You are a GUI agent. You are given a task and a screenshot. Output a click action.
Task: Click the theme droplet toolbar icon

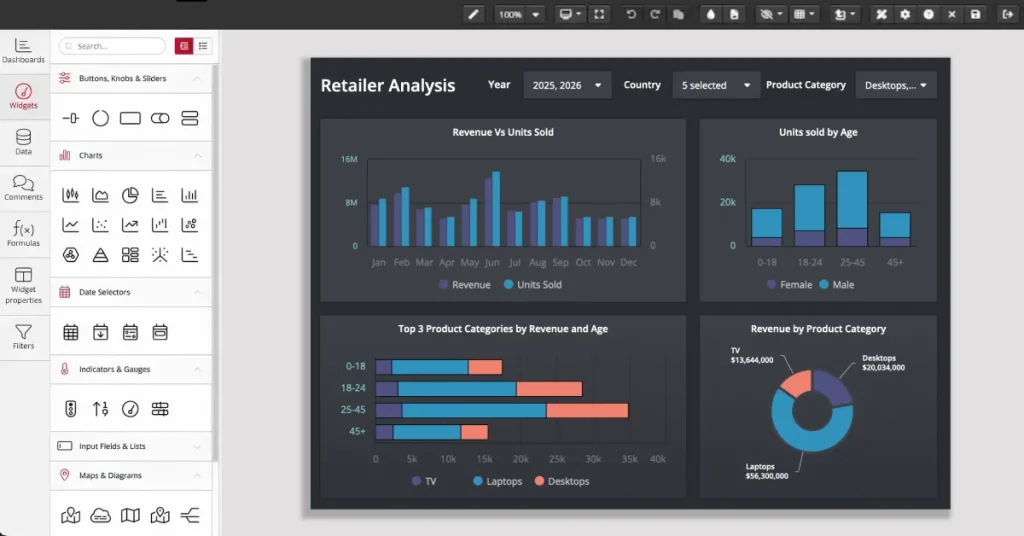pyautogui.click(x=711, y=14)
